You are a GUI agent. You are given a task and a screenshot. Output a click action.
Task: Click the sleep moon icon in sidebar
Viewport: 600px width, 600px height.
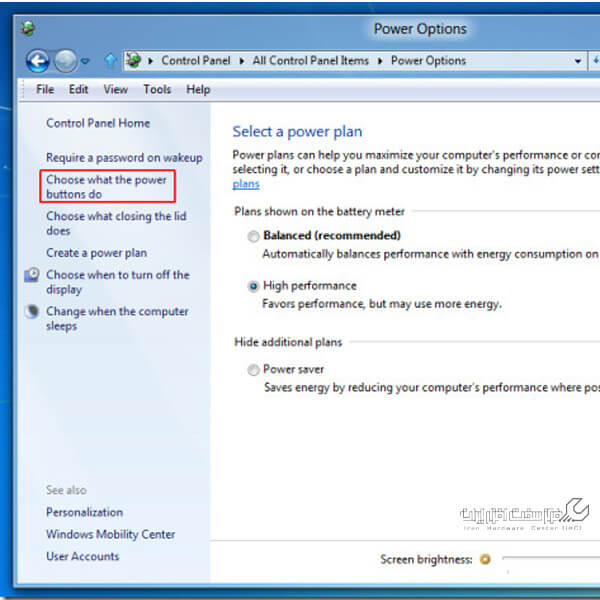32,311
